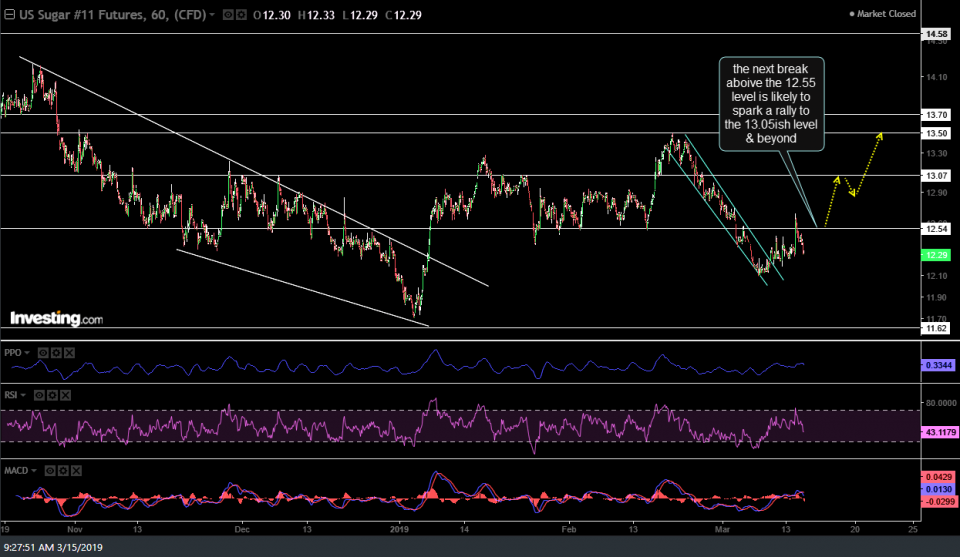Open US Sugar #11 Futures symbol menu
Screen dimensions: 960x557
(x=110, y=16)
